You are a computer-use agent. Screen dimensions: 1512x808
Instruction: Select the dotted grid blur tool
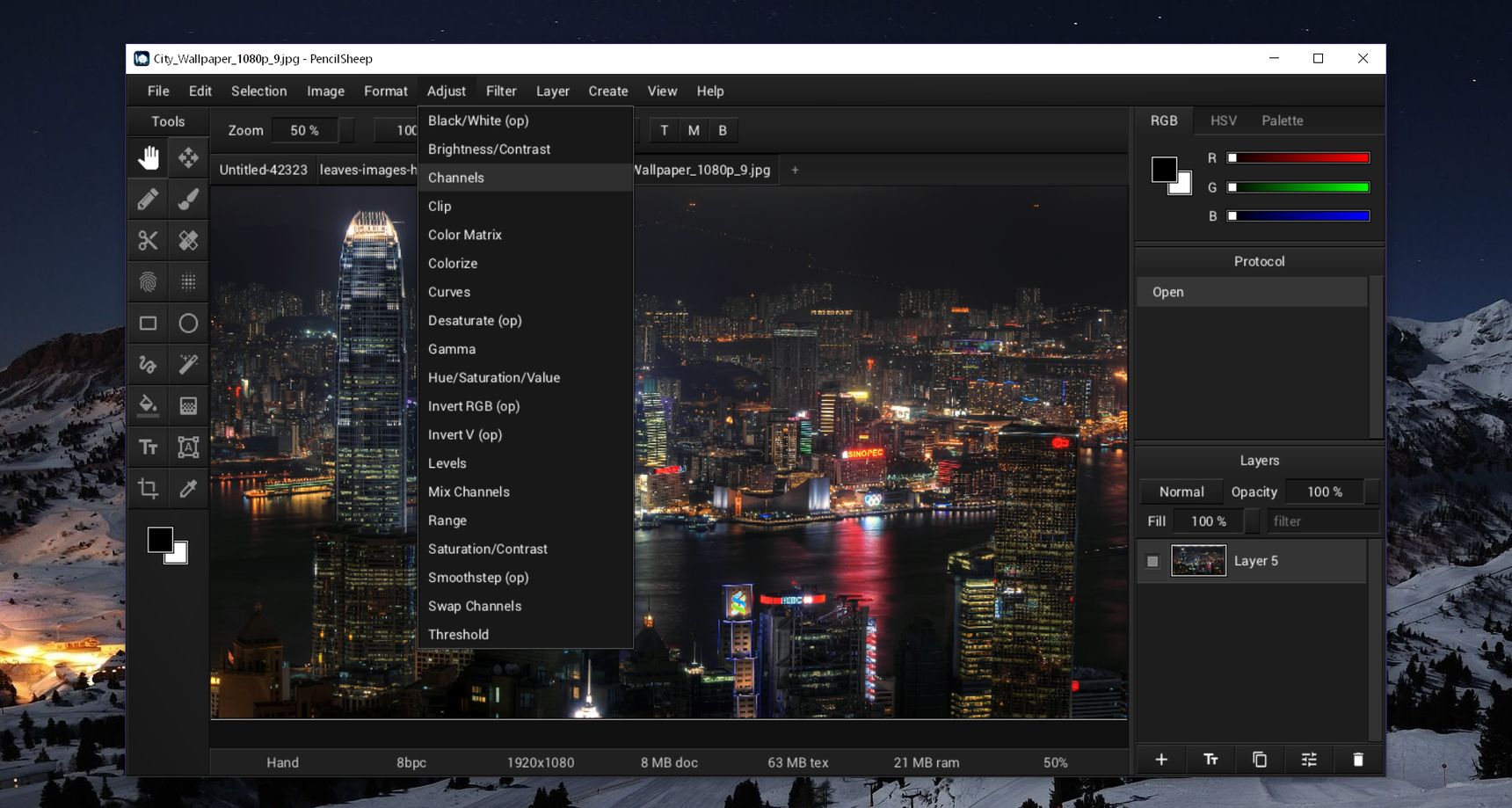click(188, 282)
